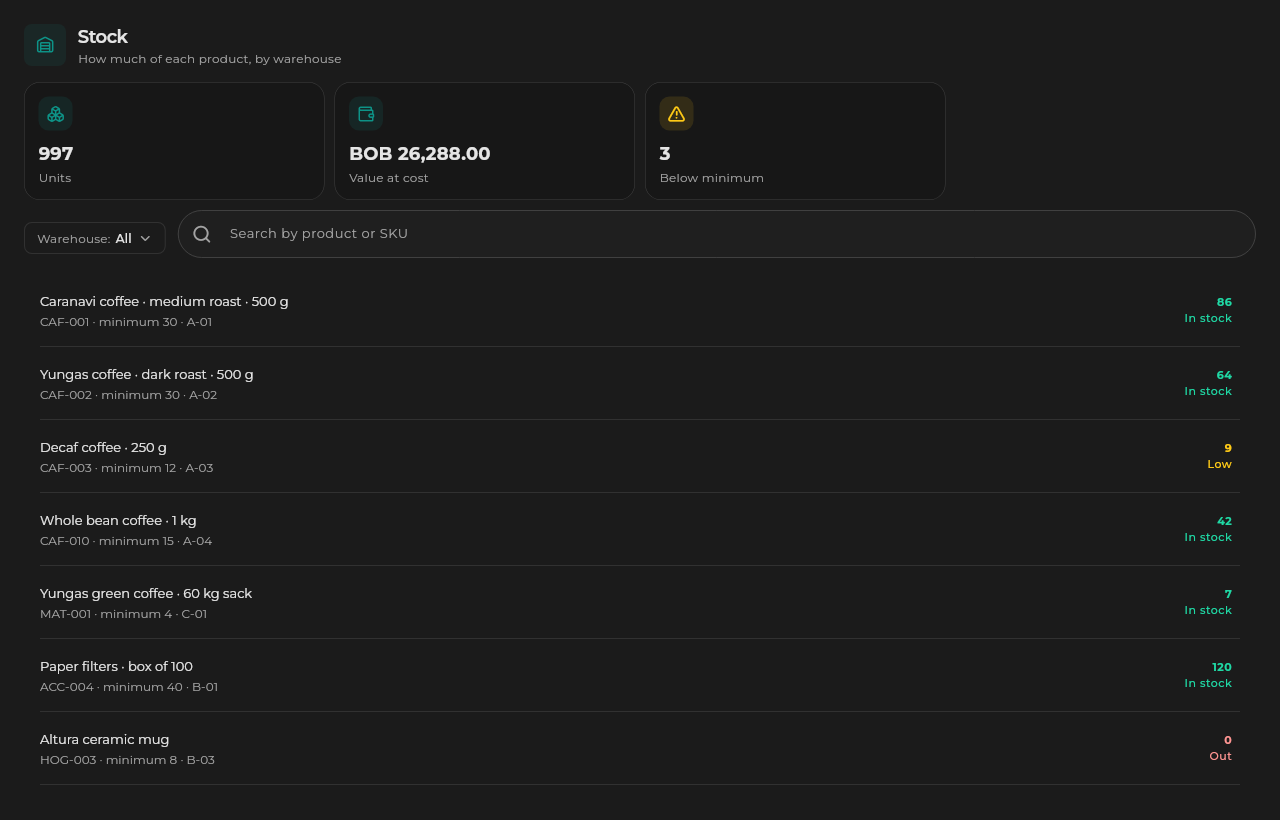Select the Decaf coffee 250 g row
The width and height of the screenshot is (1280, 820).
point(640,456)
